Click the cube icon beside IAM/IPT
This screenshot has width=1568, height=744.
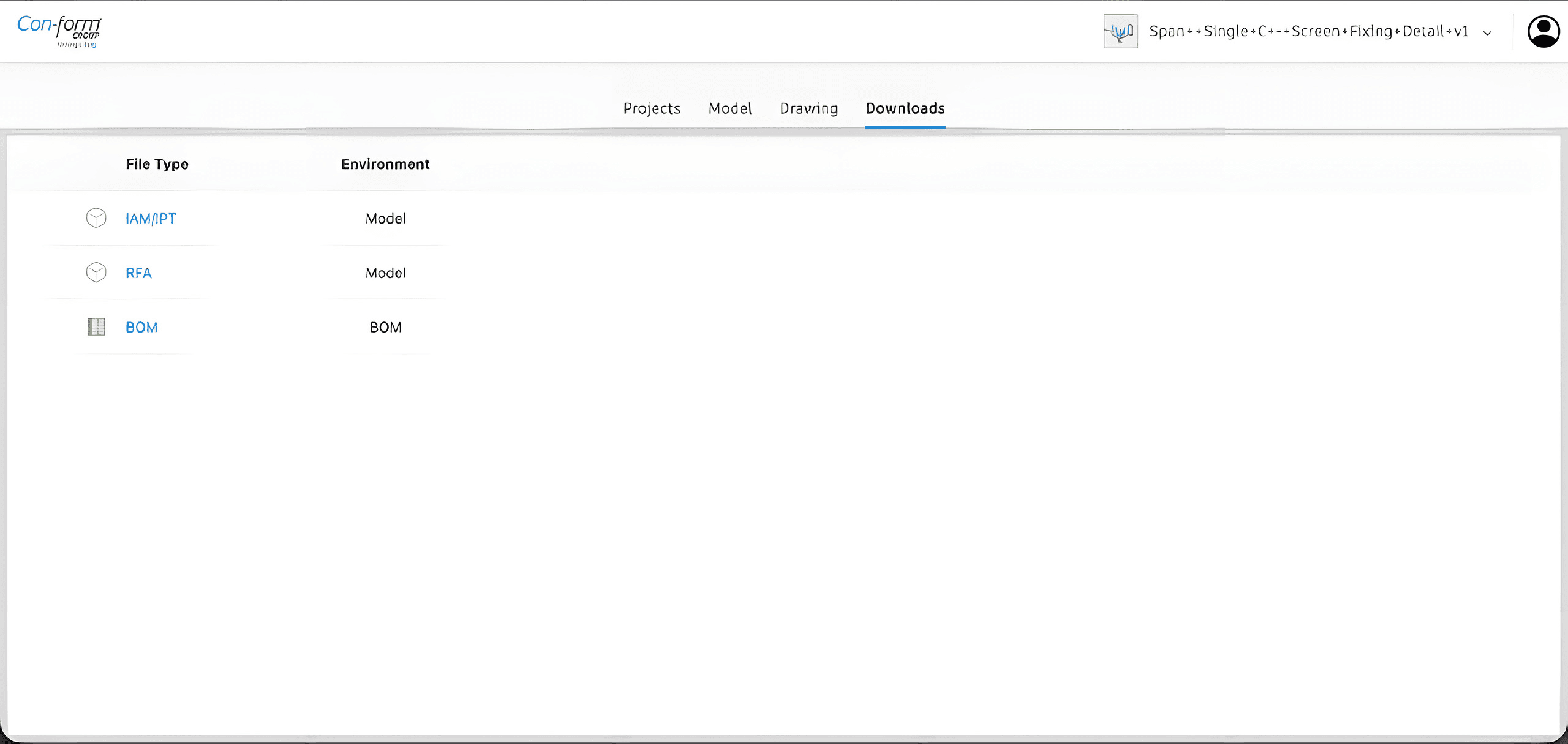tap(96, 218)
